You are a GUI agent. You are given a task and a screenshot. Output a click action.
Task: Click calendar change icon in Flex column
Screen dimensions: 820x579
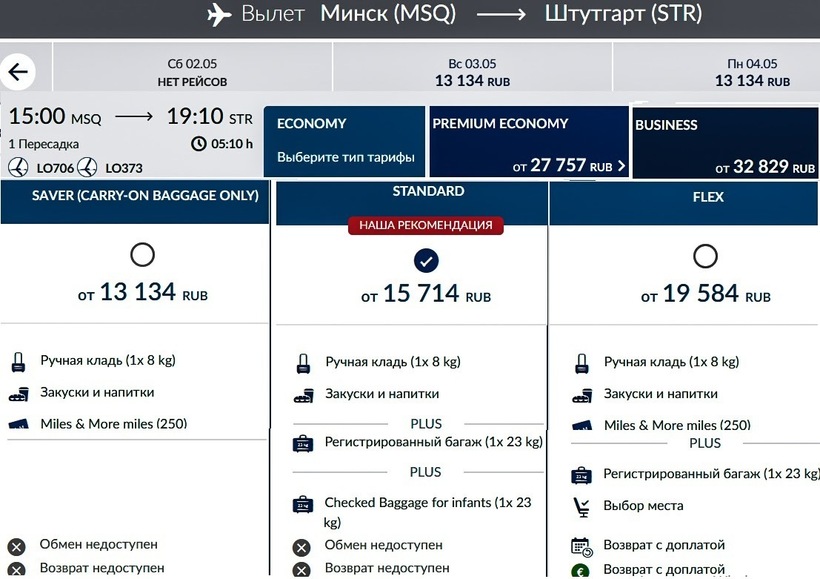point(582,547)
